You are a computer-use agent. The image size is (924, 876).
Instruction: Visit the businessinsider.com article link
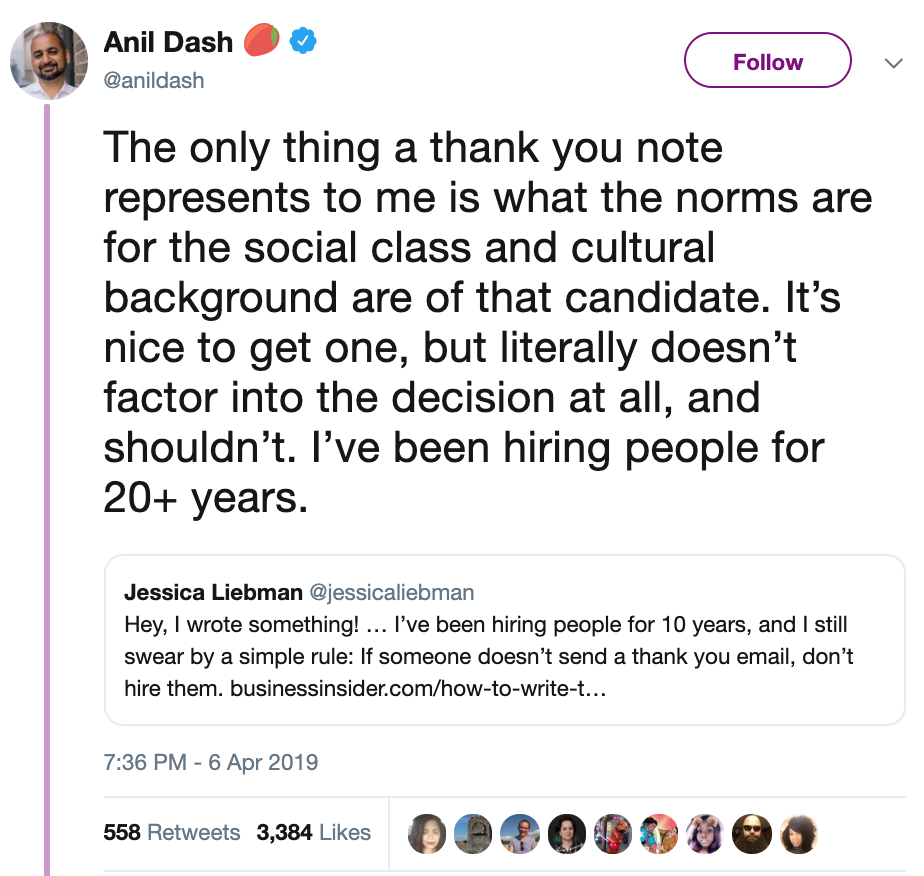[x=418, y=688]
